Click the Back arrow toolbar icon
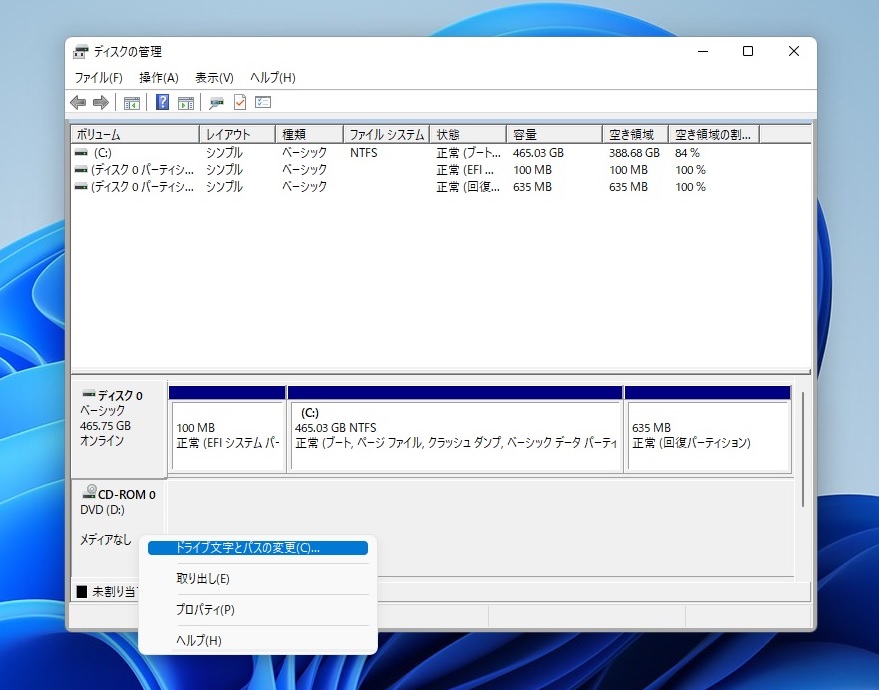This screenshot has height=690, width=879. [78, 103]
